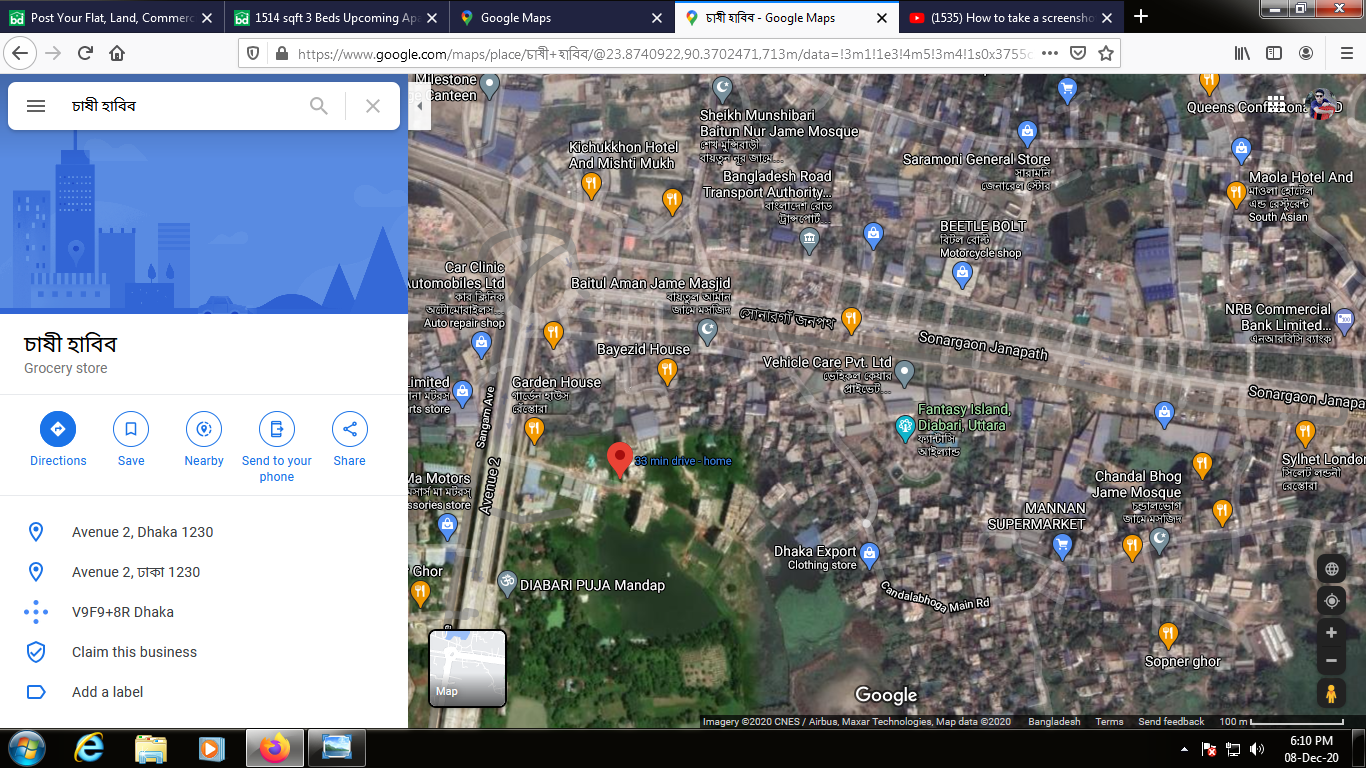Launch Internet Explorer from taskbar

click(x=91, y=748)
